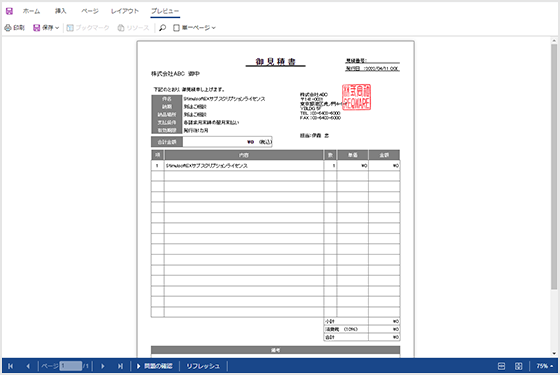This screenshot has height=375, width=560.
Task: Click the 問題の確認 button
Action: click(x=154, y=366)
